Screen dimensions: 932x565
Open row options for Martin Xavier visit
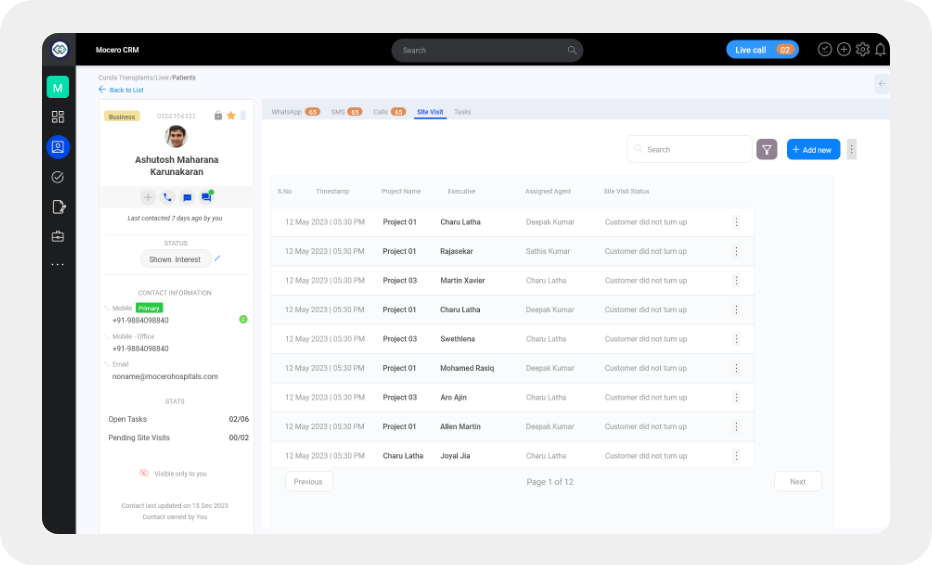(736, 281)
